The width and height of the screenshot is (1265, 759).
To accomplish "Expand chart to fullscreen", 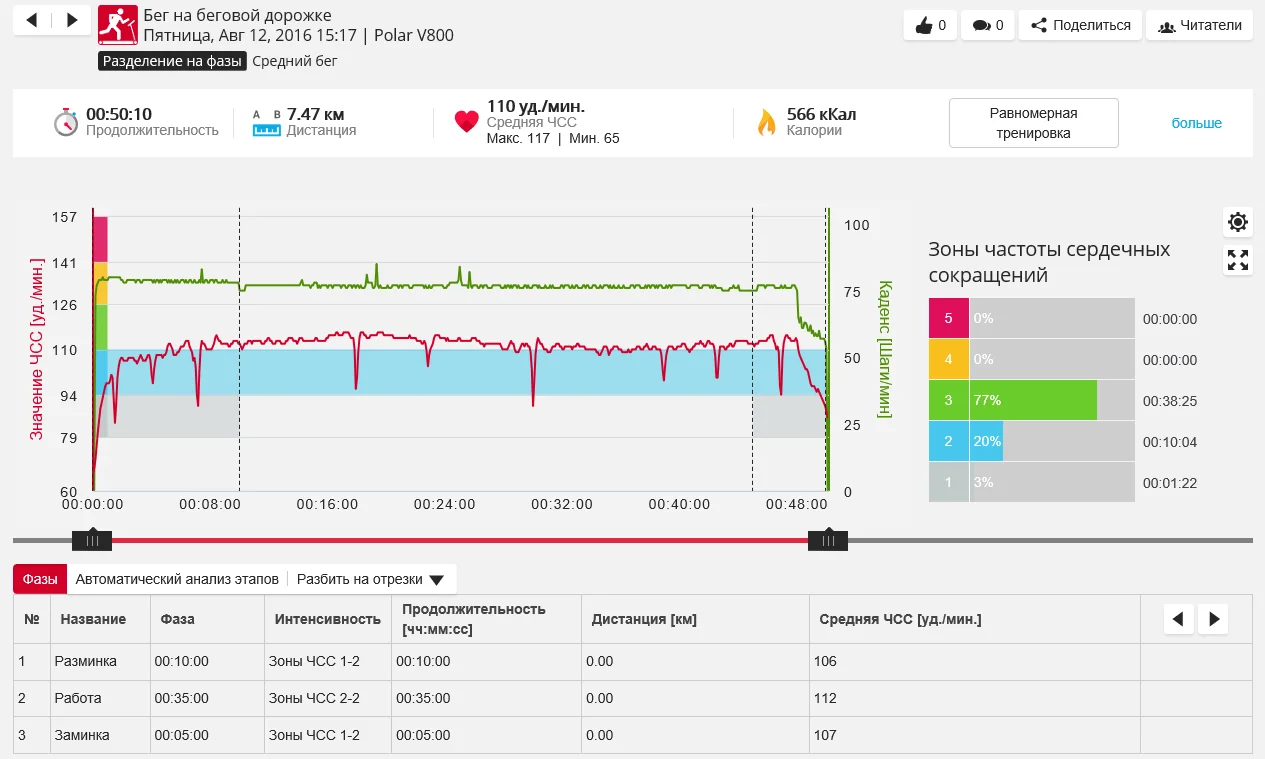I will [x=1238, y=261].
